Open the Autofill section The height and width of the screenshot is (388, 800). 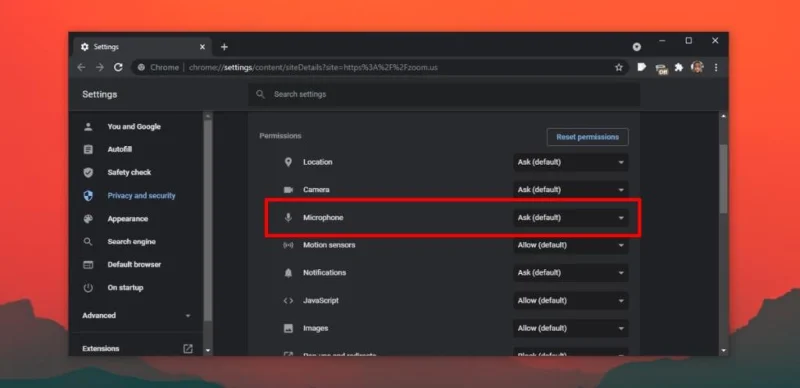pyautogui.click(x=120, y=150)
